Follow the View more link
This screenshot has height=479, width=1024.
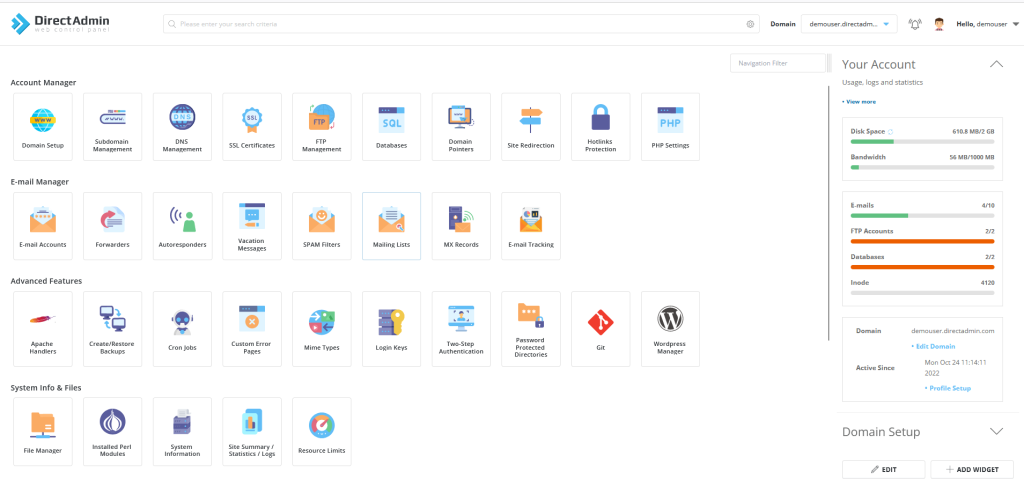tap(860, 102)
